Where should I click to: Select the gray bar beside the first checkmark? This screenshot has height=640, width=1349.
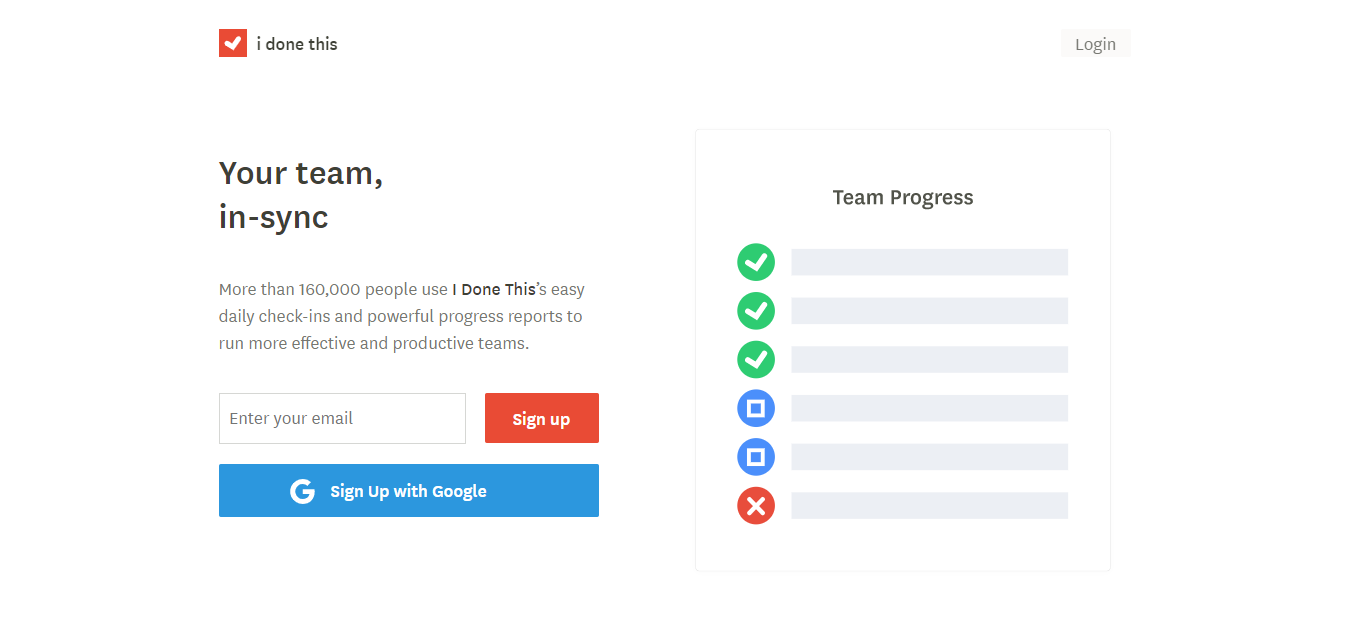(x=929, y=262)
